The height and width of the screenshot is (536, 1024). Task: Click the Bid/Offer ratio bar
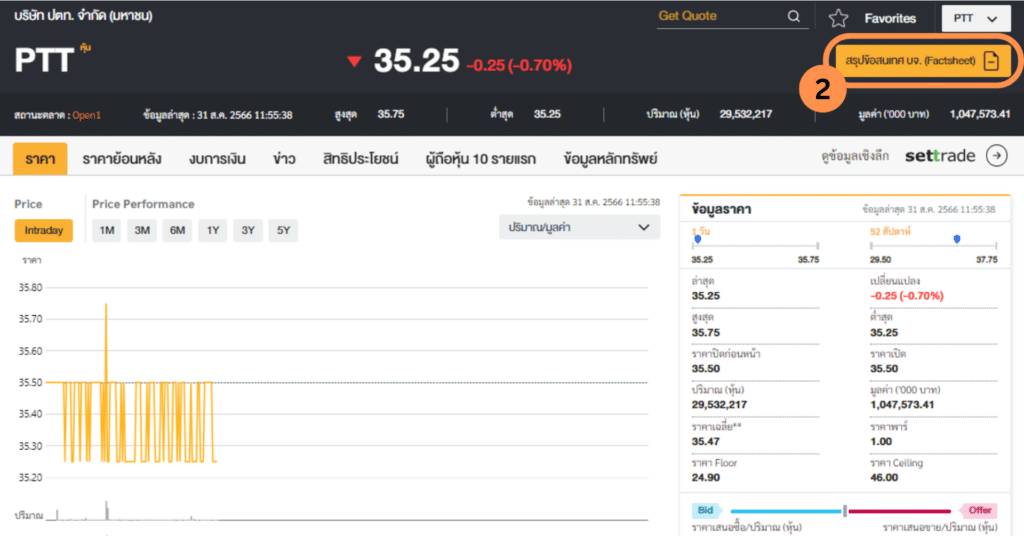click(840, 511)
